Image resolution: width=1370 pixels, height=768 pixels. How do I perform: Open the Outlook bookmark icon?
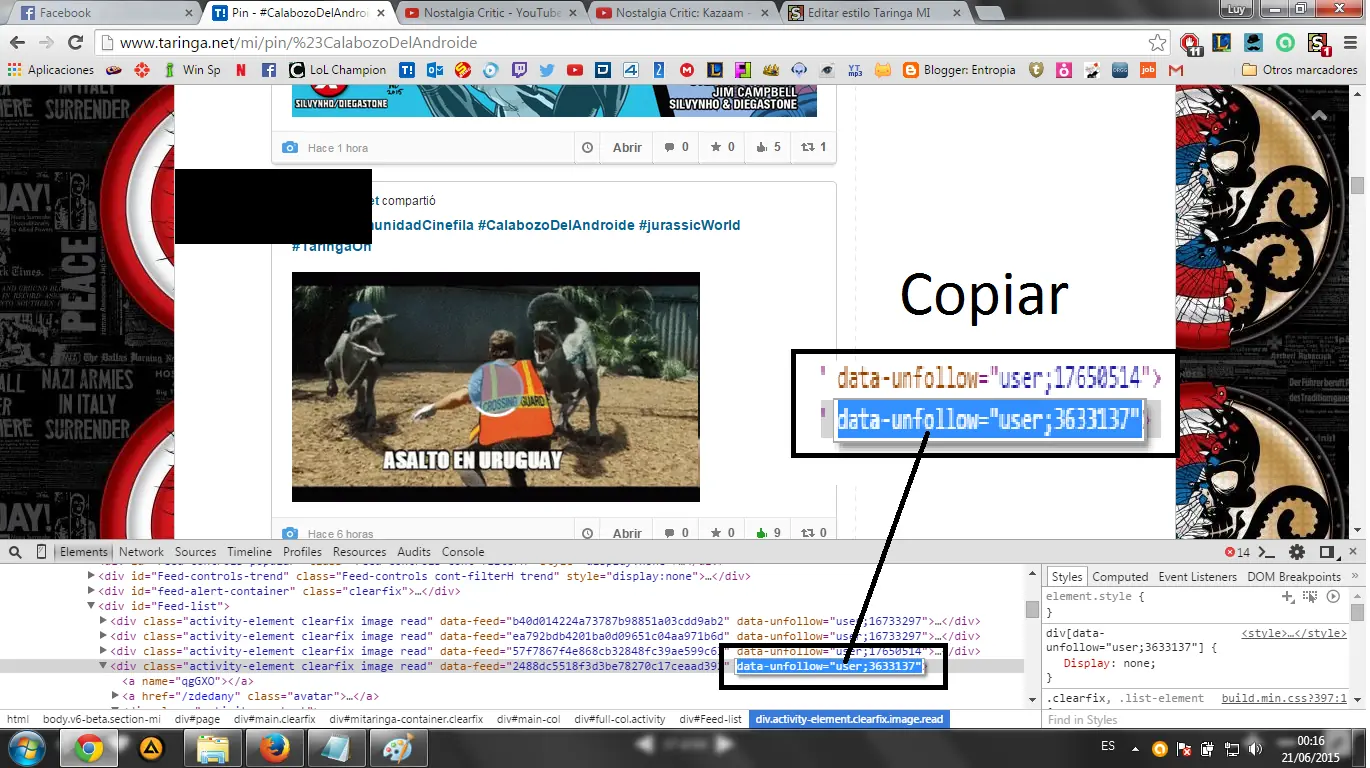click(434, 70)
